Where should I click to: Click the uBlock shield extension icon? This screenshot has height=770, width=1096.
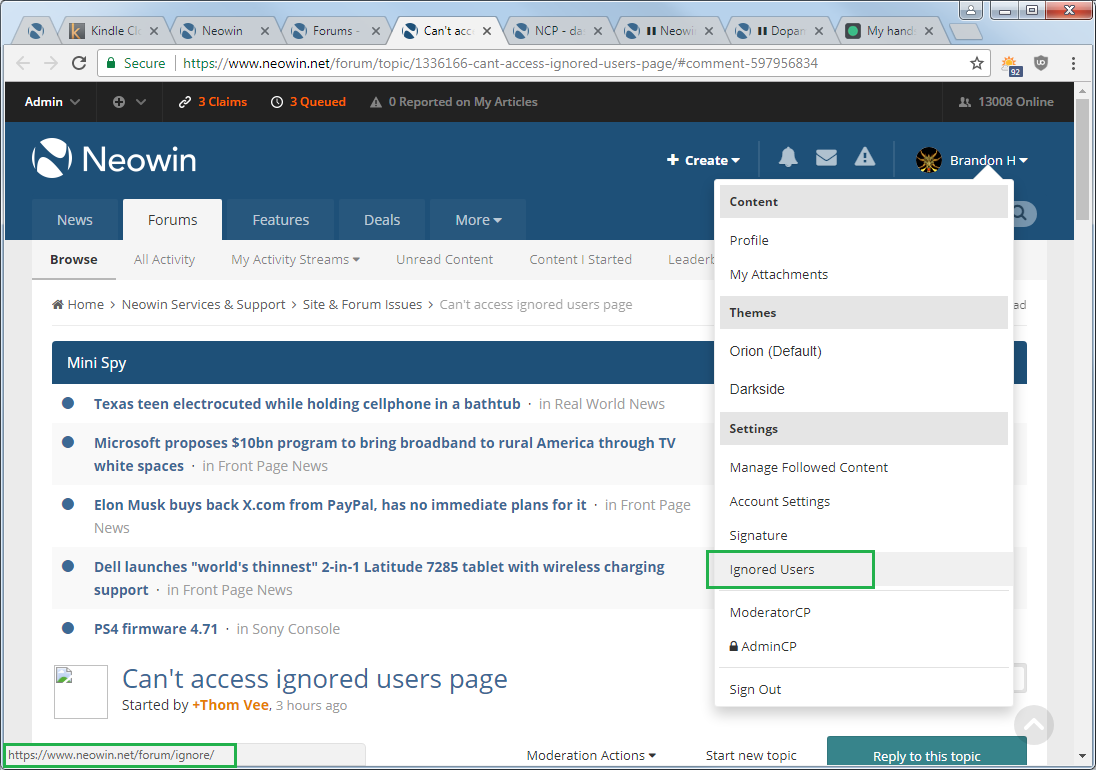coord(1041,63)
